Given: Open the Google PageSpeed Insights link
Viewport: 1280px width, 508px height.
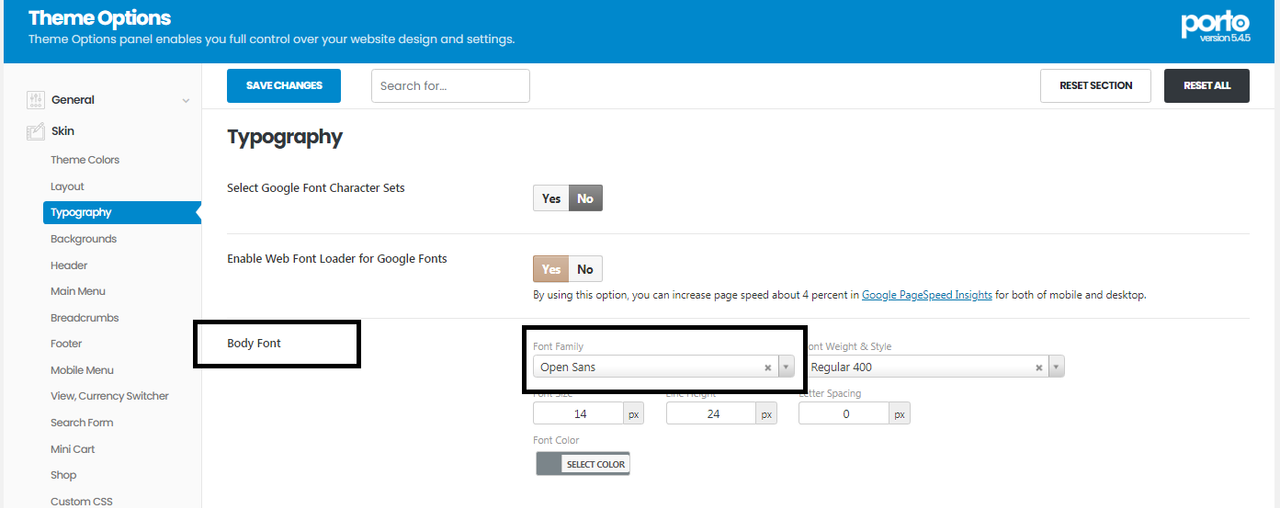Looking at the screenshot, I should (x=927, y=295).
